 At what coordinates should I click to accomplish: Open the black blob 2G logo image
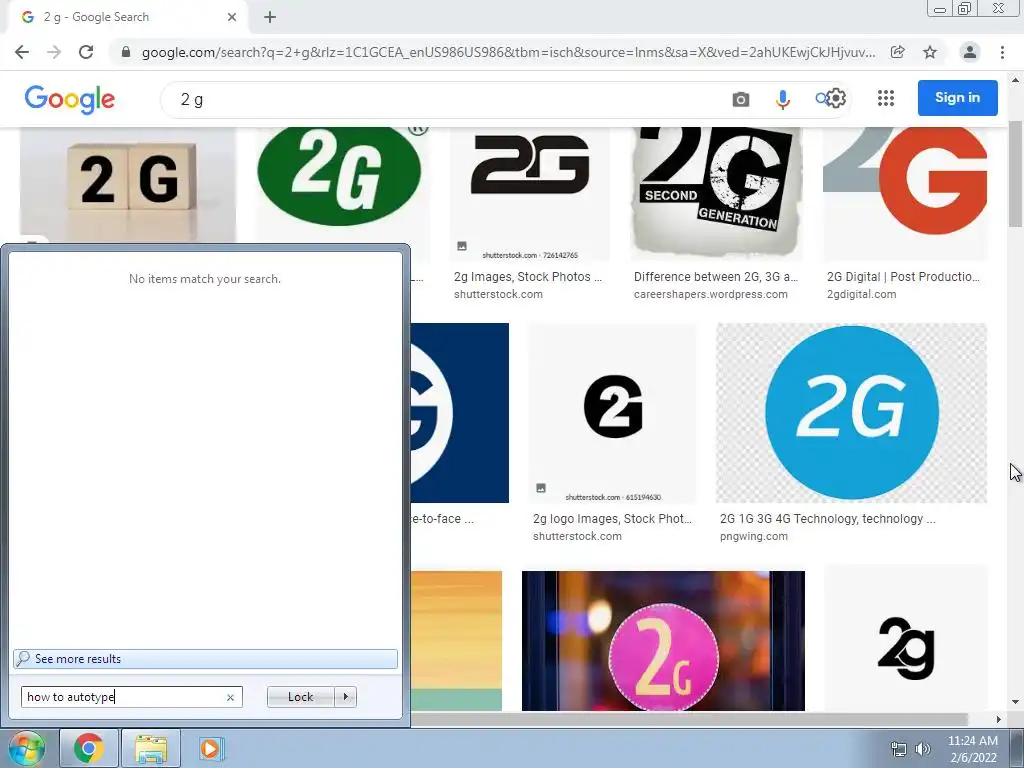click(x=613, y=413)
